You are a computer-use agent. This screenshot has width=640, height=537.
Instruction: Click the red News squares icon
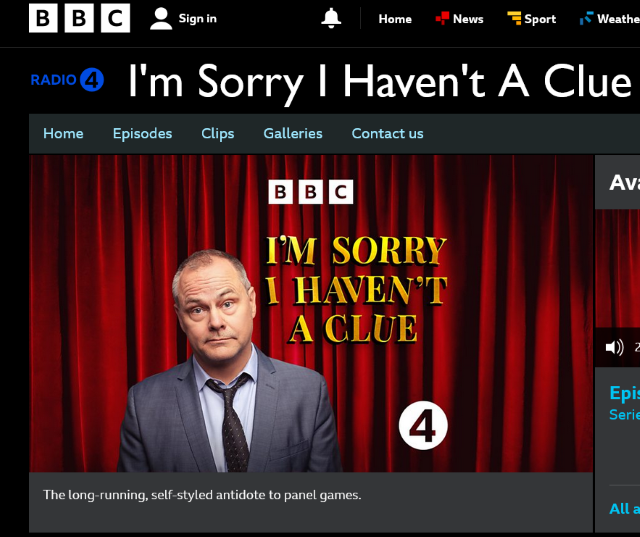442,18
